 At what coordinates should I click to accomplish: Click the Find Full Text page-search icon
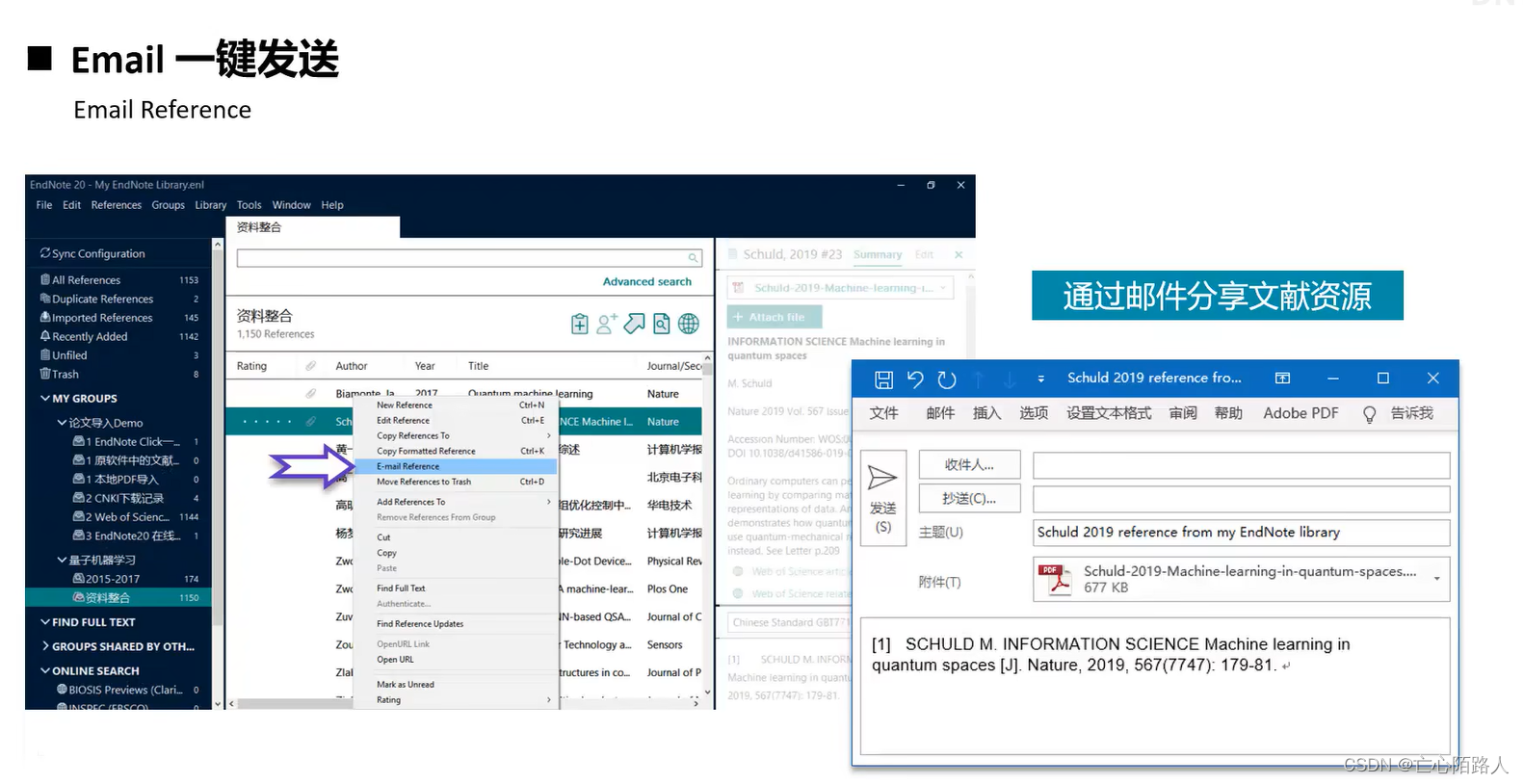pyautogui.click(x=662, y=325)
